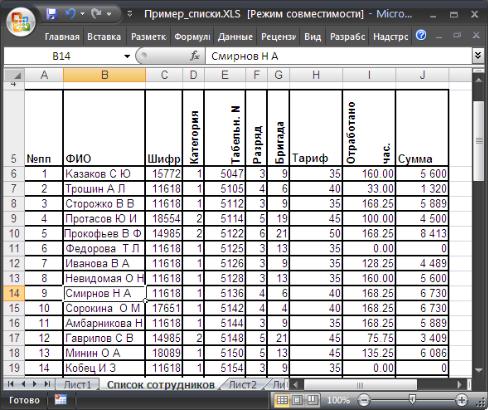
Task: Switch to the Формулы tab
Action: 192,36
